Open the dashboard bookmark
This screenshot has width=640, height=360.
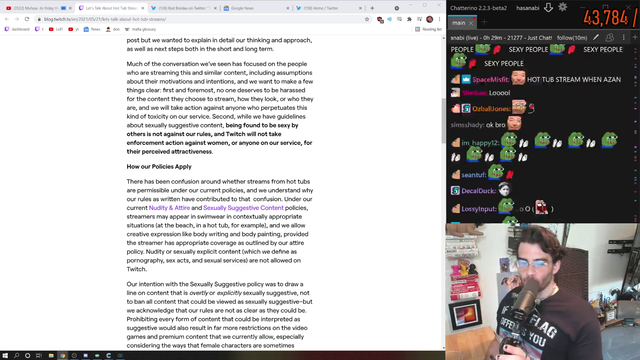[x=17, y=29]
